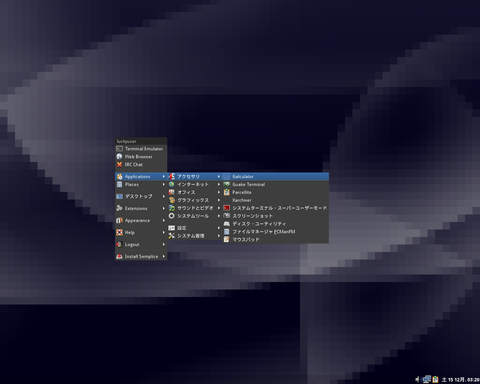Open the マウスパッド text editor

pyautogui.click(x=276, y=239)
